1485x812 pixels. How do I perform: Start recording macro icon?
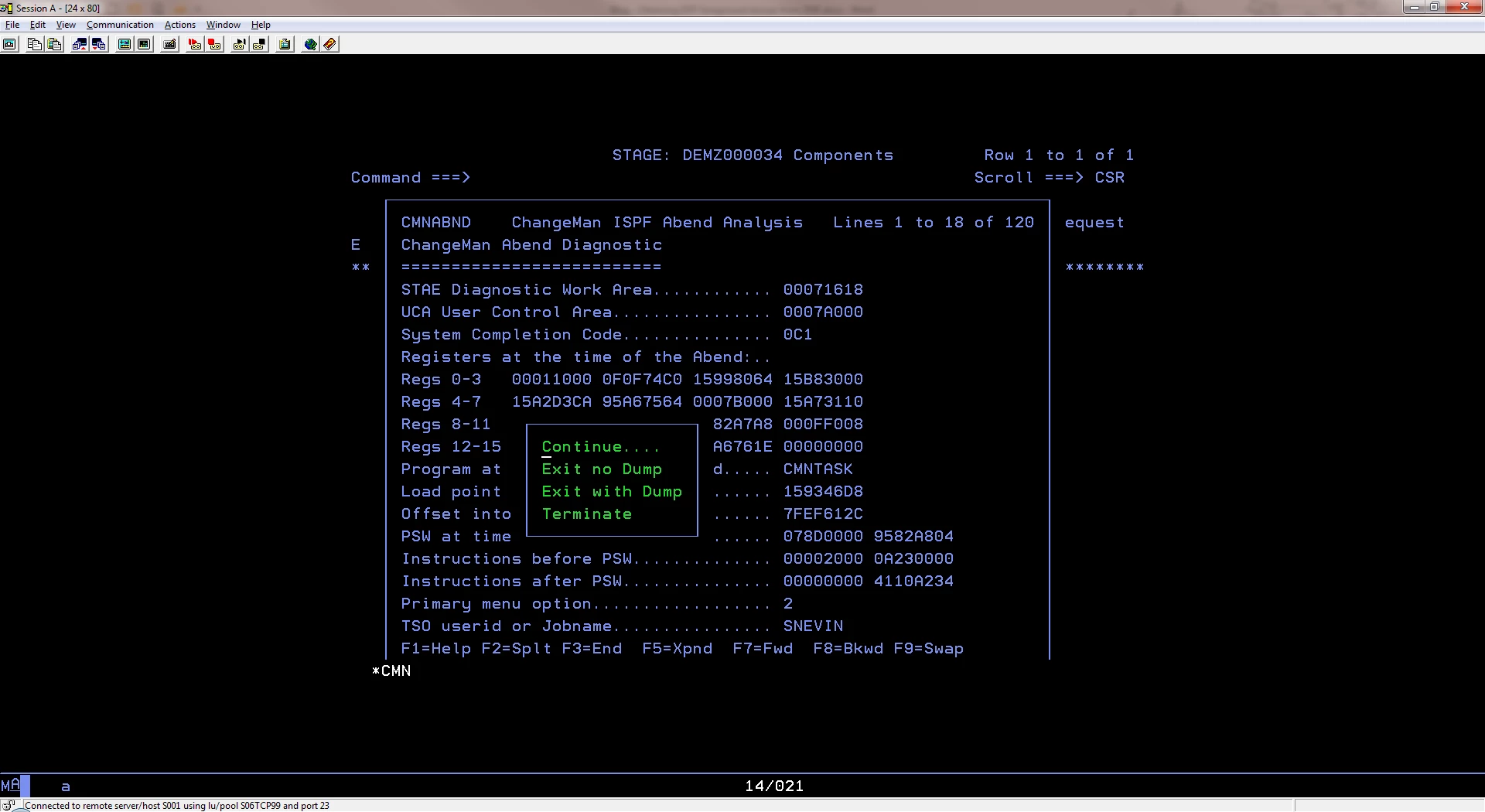pos(194,44)
